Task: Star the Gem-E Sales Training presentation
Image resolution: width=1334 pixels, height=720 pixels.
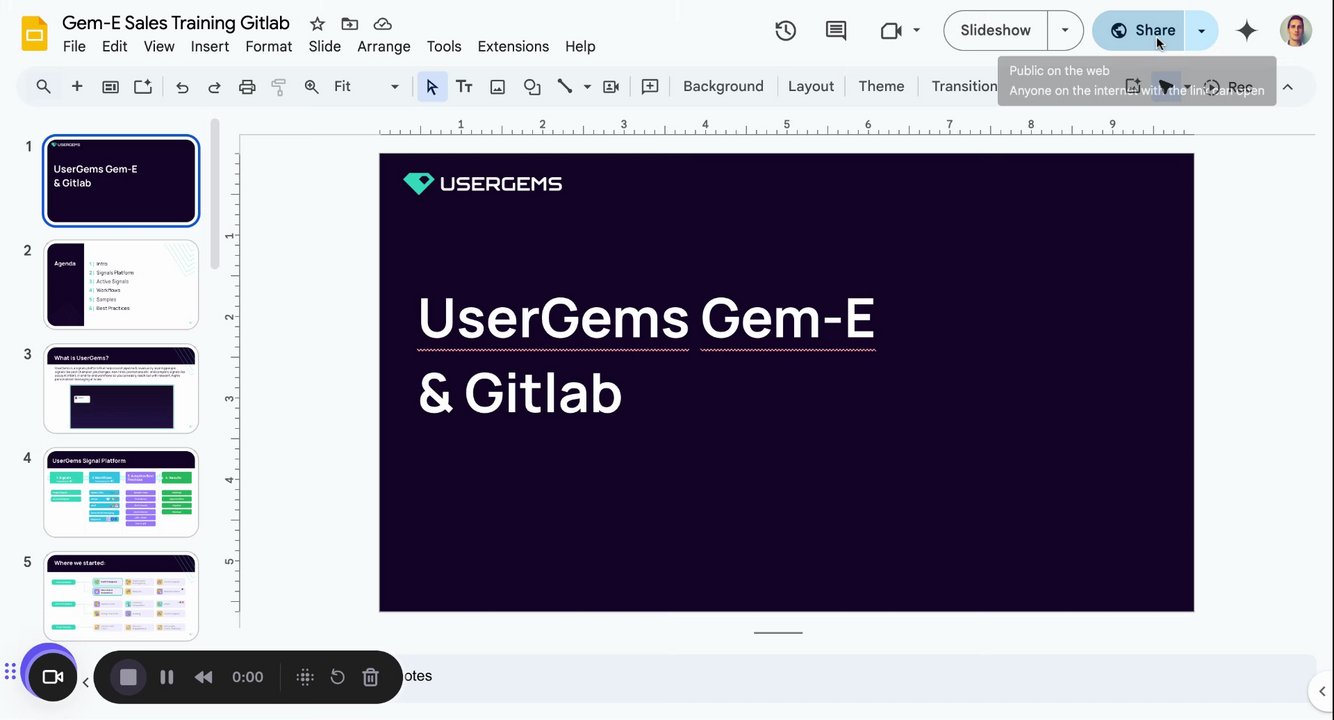Action: pyautogui.click(x=317, y=24)
